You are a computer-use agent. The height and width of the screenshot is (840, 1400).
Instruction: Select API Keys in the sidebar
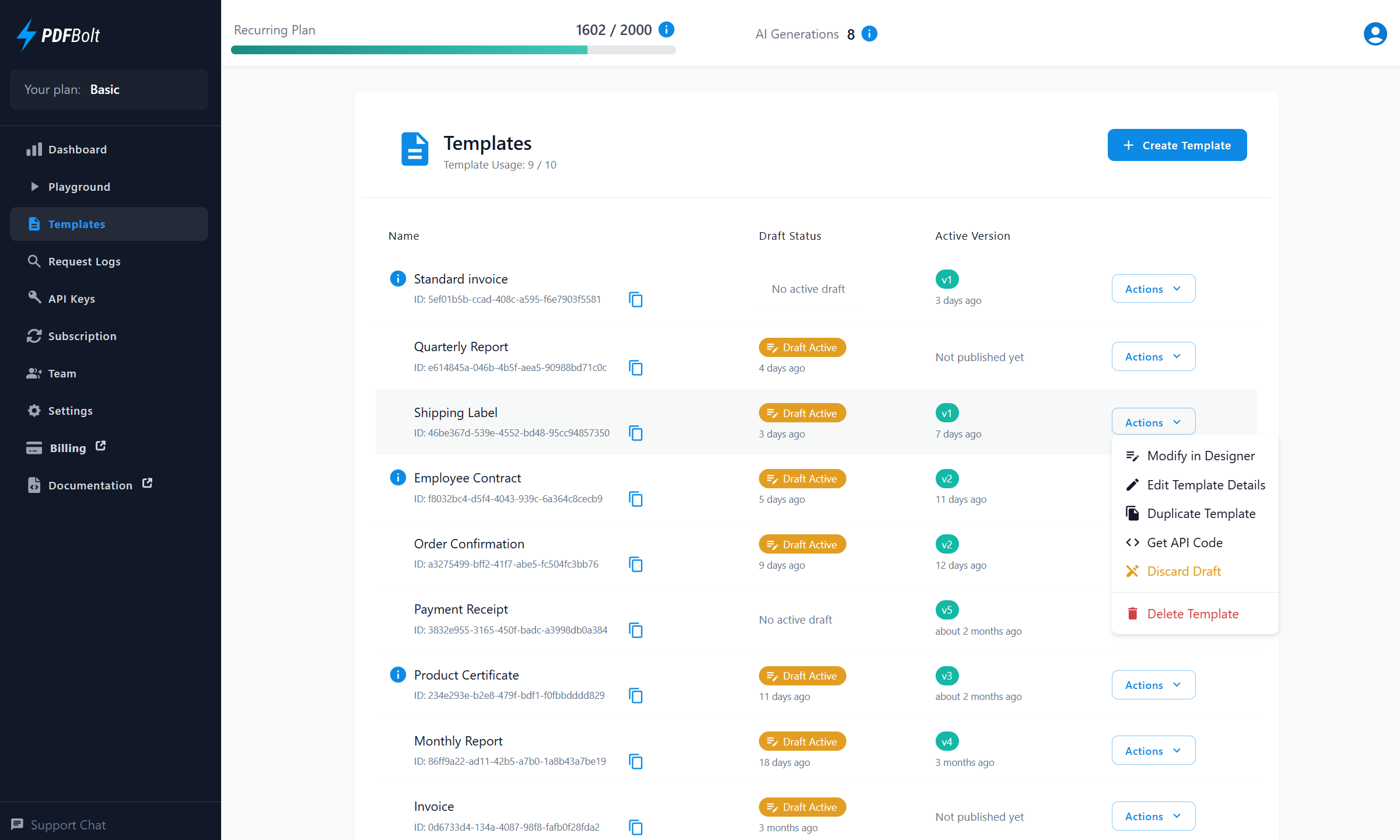point(71,298)
